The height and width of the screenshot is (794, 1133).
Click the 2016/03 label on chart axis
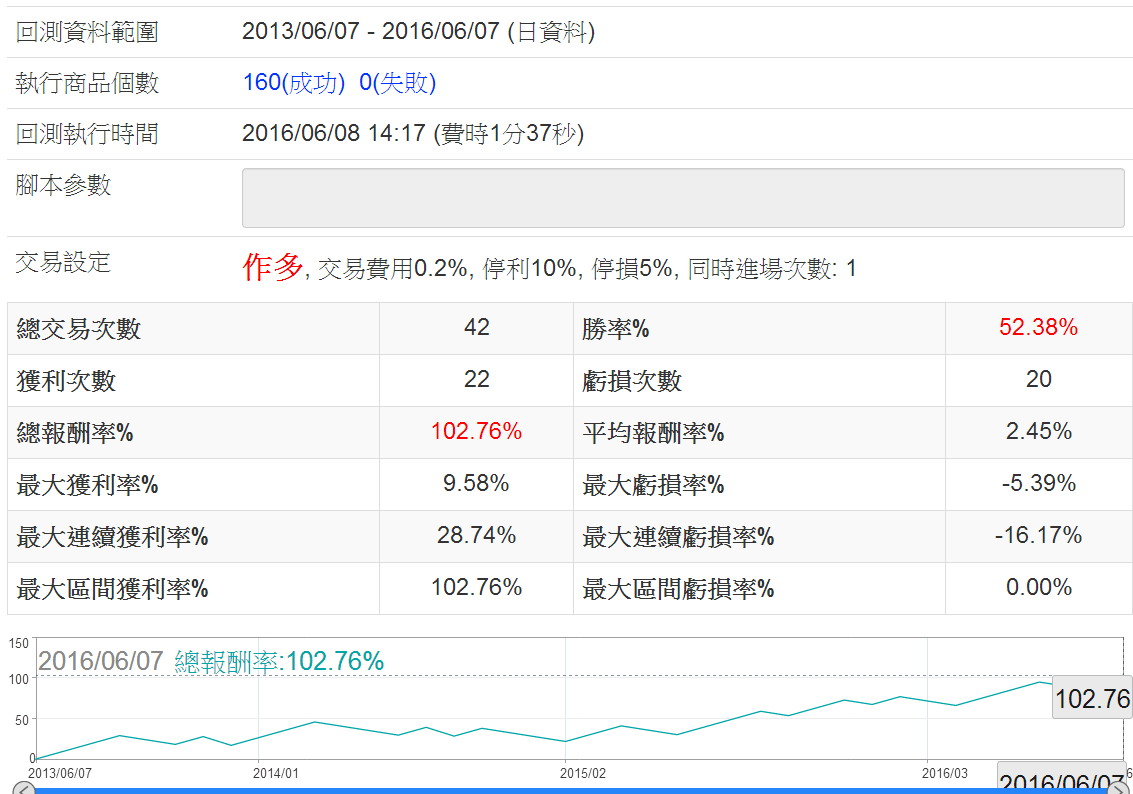pos(944,773)
